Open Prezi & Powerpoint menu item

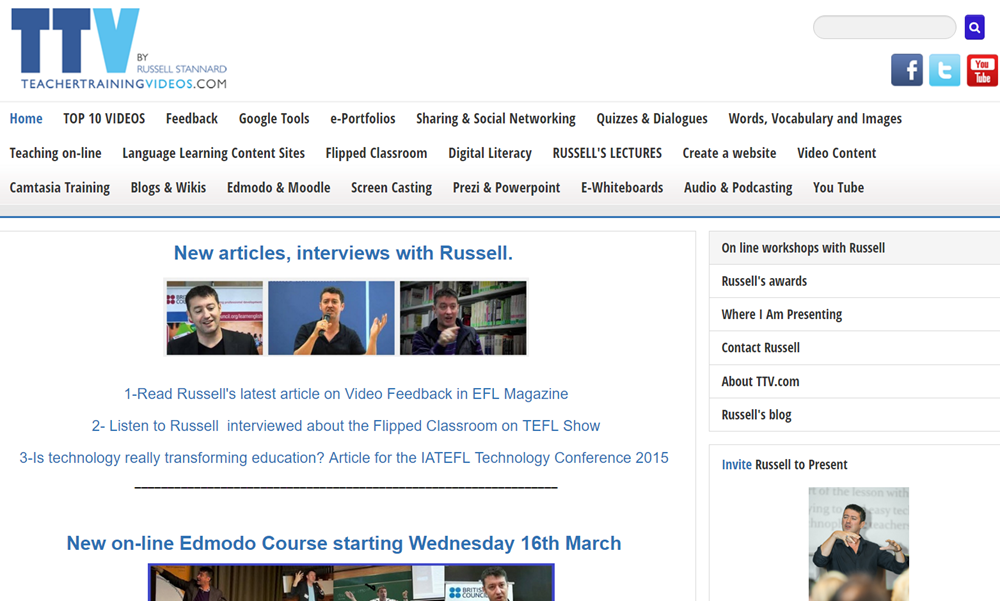[506, 188]
